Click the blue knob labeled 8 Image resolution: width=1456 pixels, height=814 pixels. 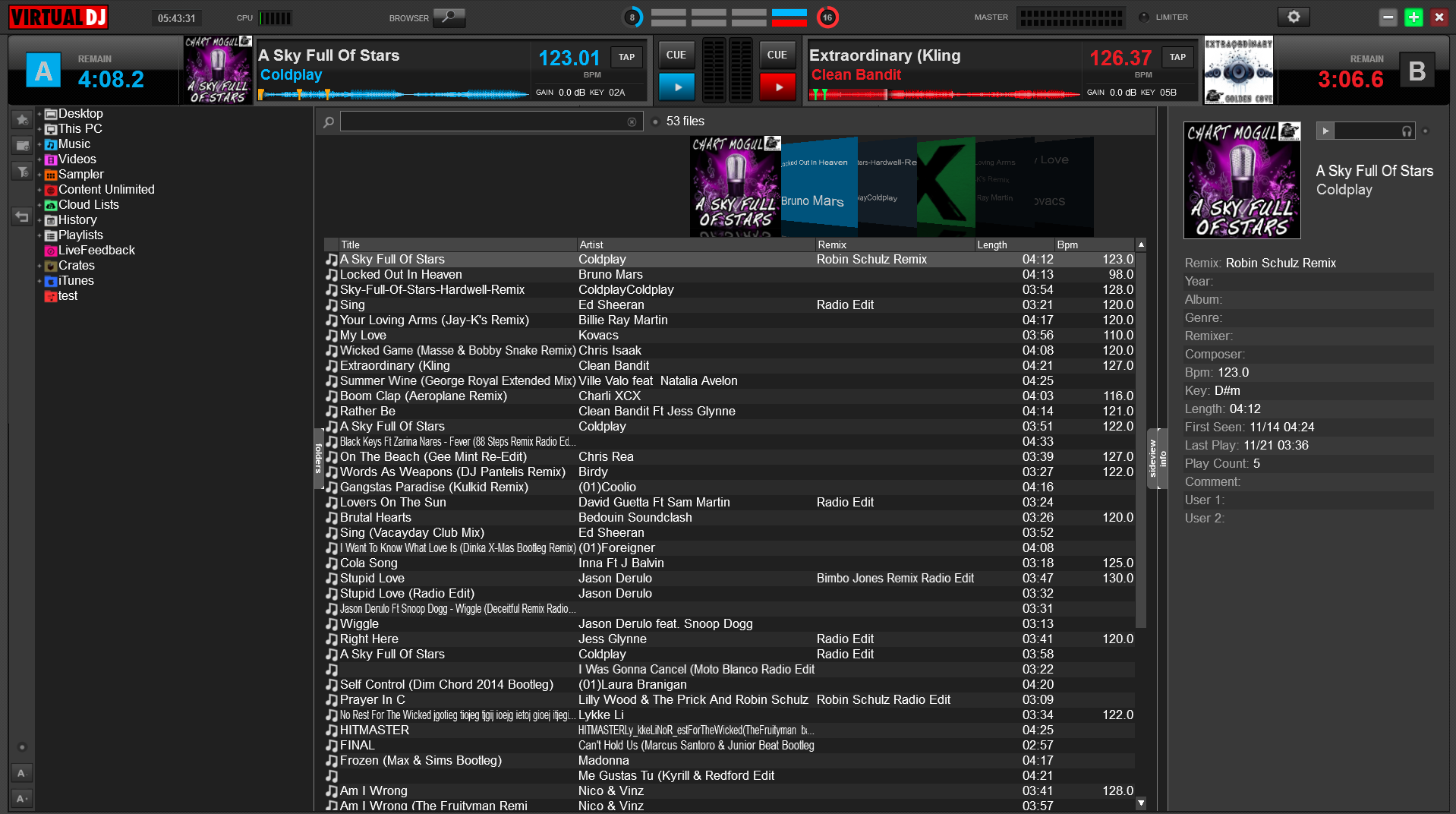(x=632, y=17)
